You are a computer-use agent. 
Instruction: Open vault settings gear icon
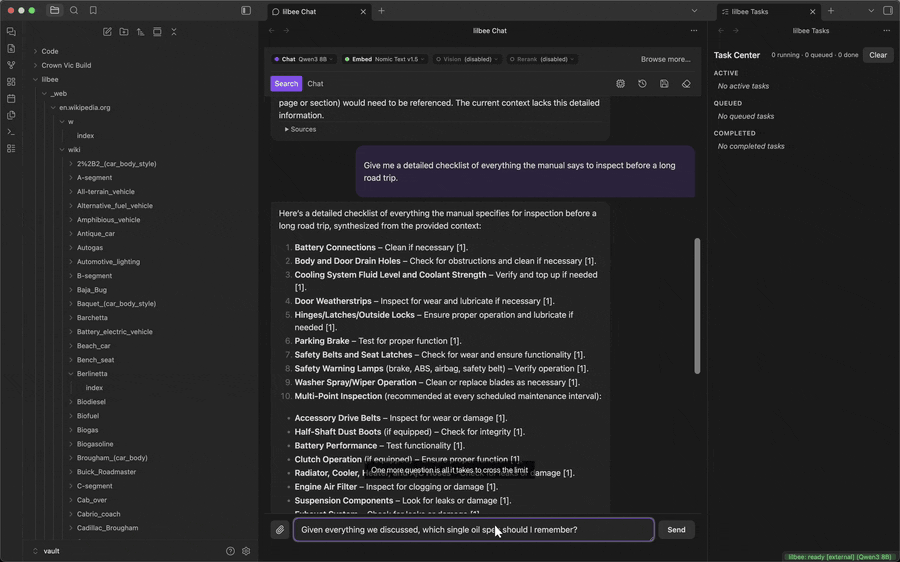pos(246,551)
